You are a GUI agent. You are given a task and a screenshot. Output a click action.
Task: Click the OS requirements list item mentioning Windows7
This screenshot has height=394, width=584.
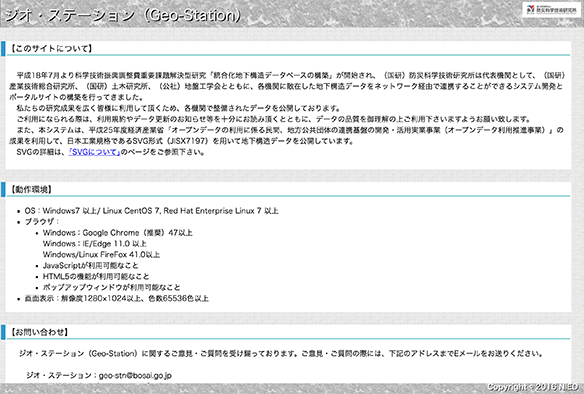152,211
